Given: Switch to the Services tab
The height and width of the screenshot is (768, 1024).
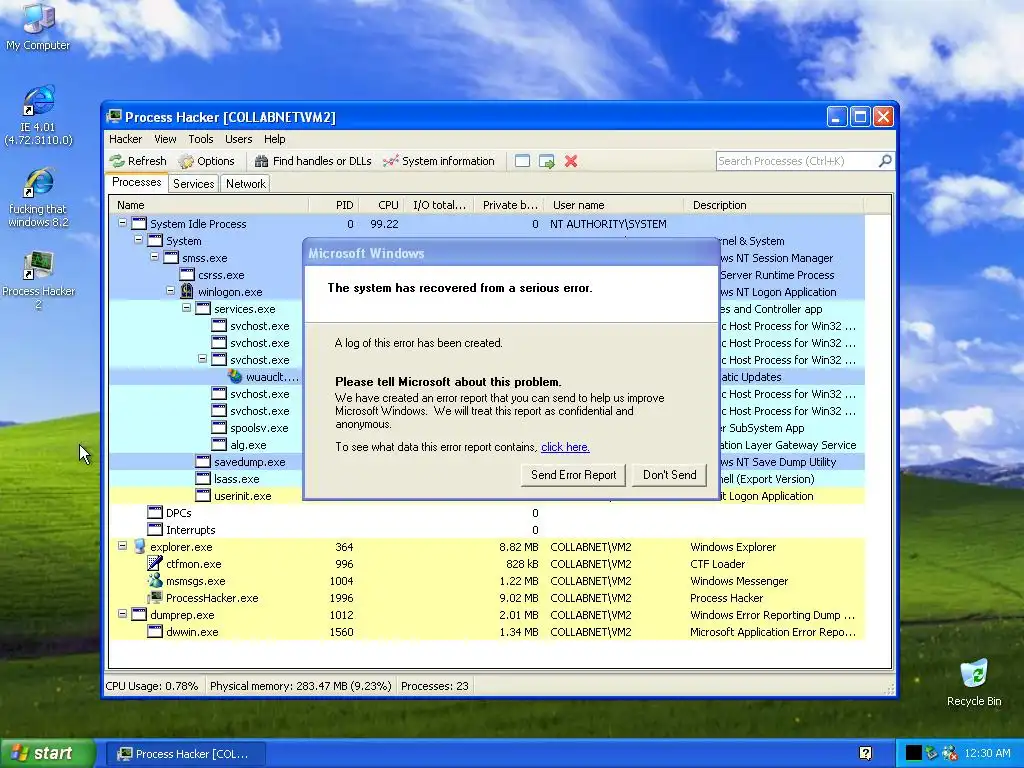Looking at the screenshot, I should (x=193, y=184).
